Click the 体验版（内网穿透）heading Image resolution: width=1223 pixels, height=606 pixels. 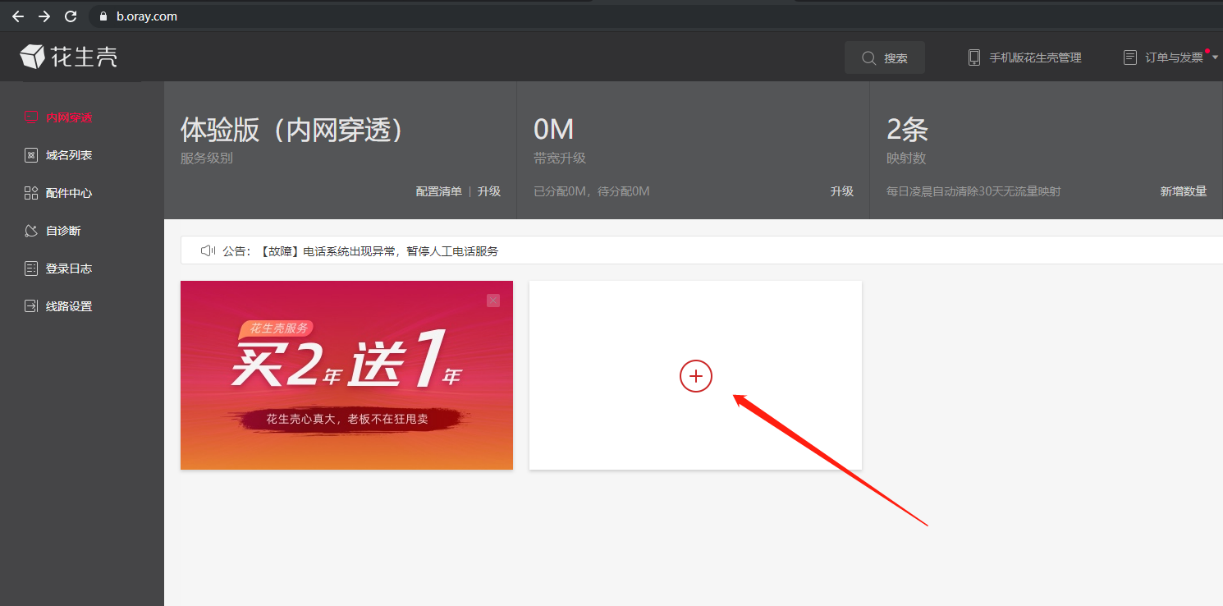point(292,130)
